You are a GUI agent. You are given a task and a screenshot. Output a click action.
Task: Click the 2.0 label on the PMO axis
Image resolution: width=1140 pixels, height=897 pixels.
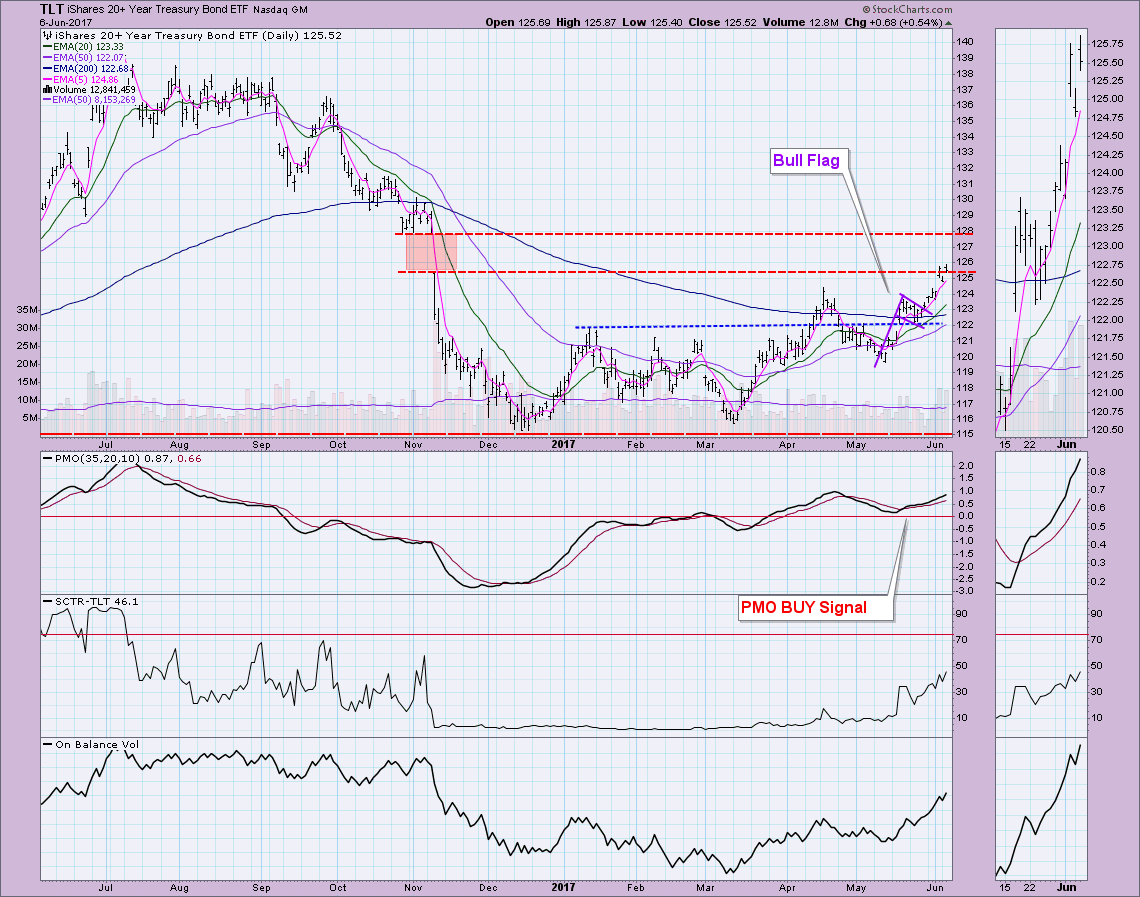[966, 465]
